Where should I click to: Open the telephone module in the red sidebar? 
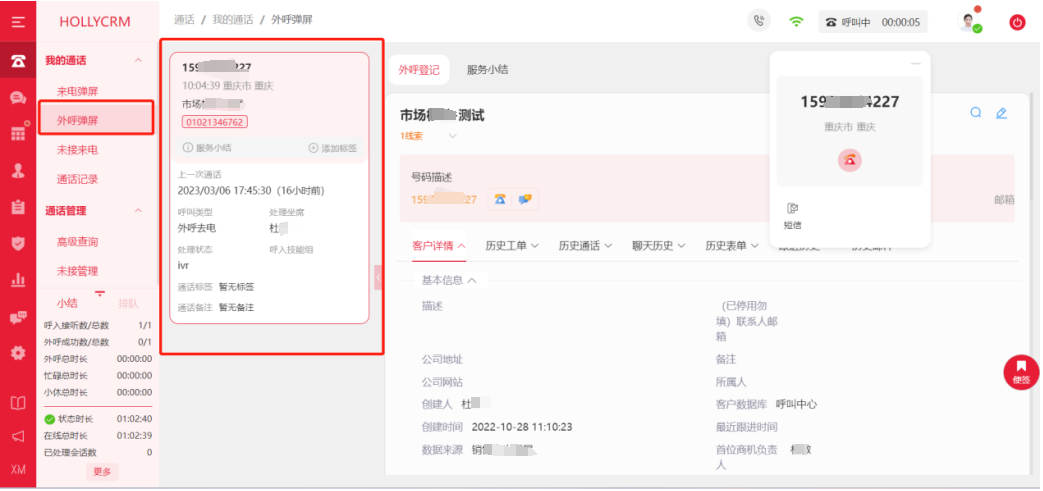point(18,61)
